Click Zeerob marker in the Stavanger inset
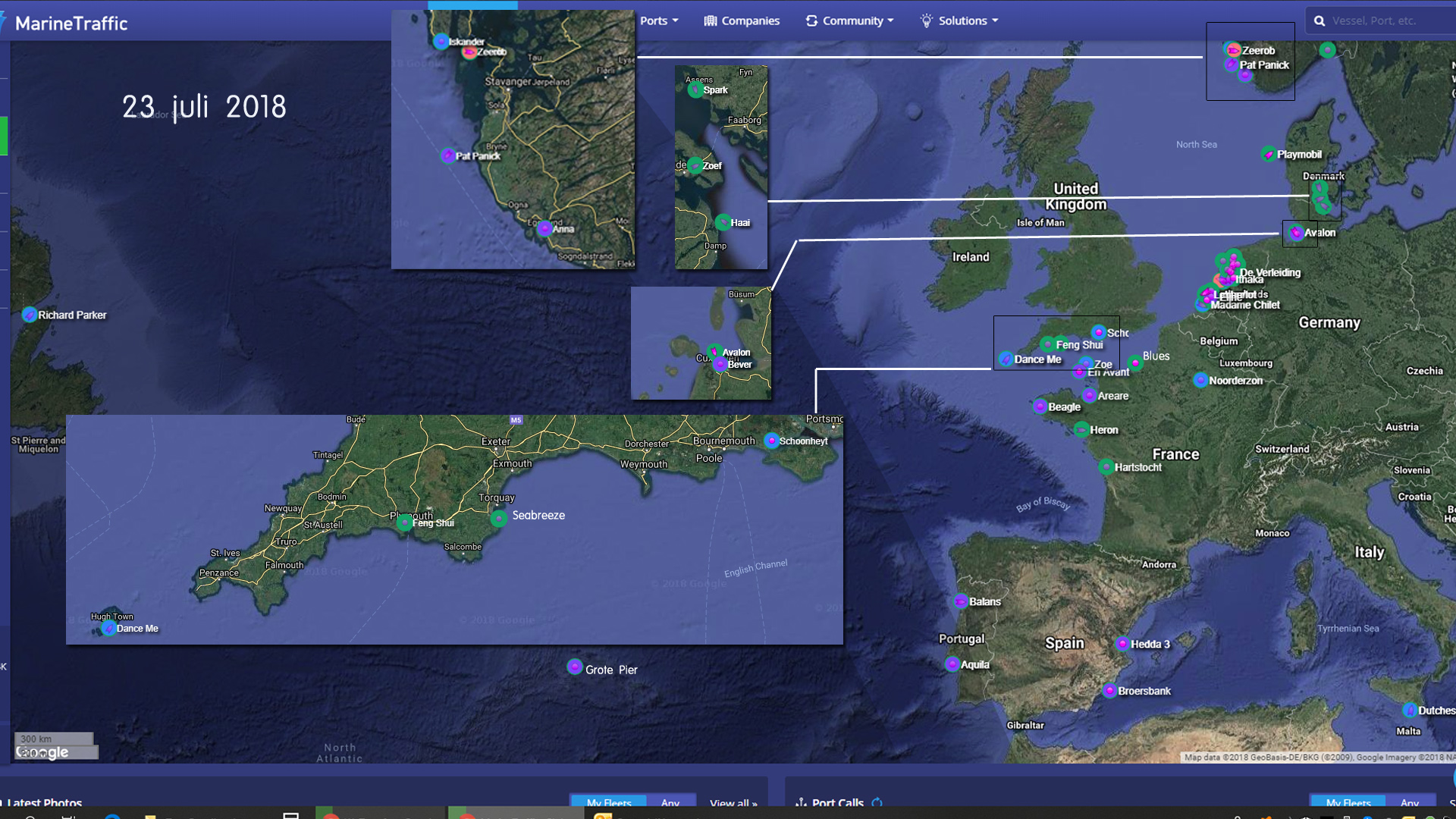1456x819 pixels. (469, 52)
